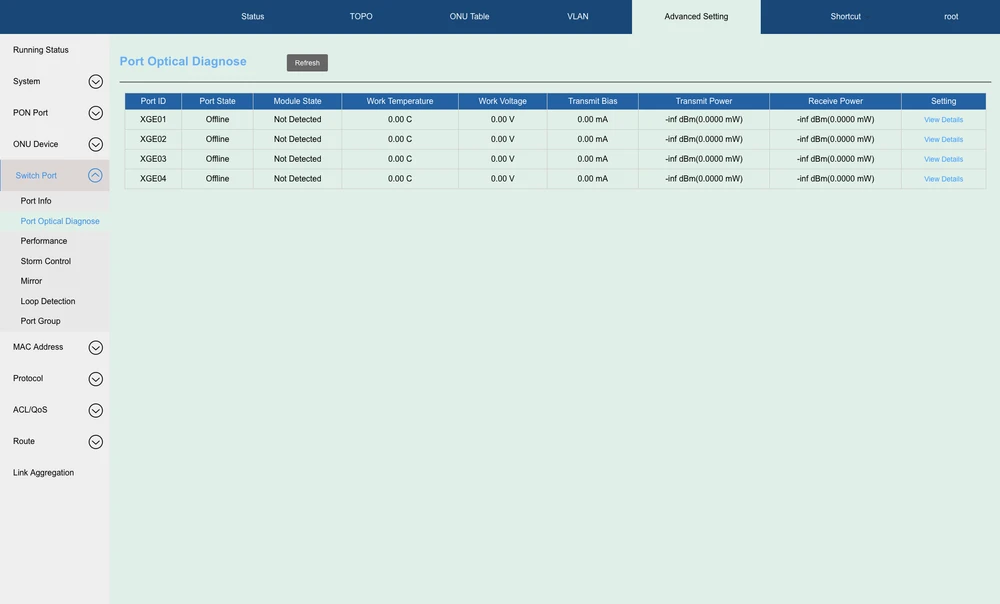Open Link Aggregation menu item

(x=43, y=473)
